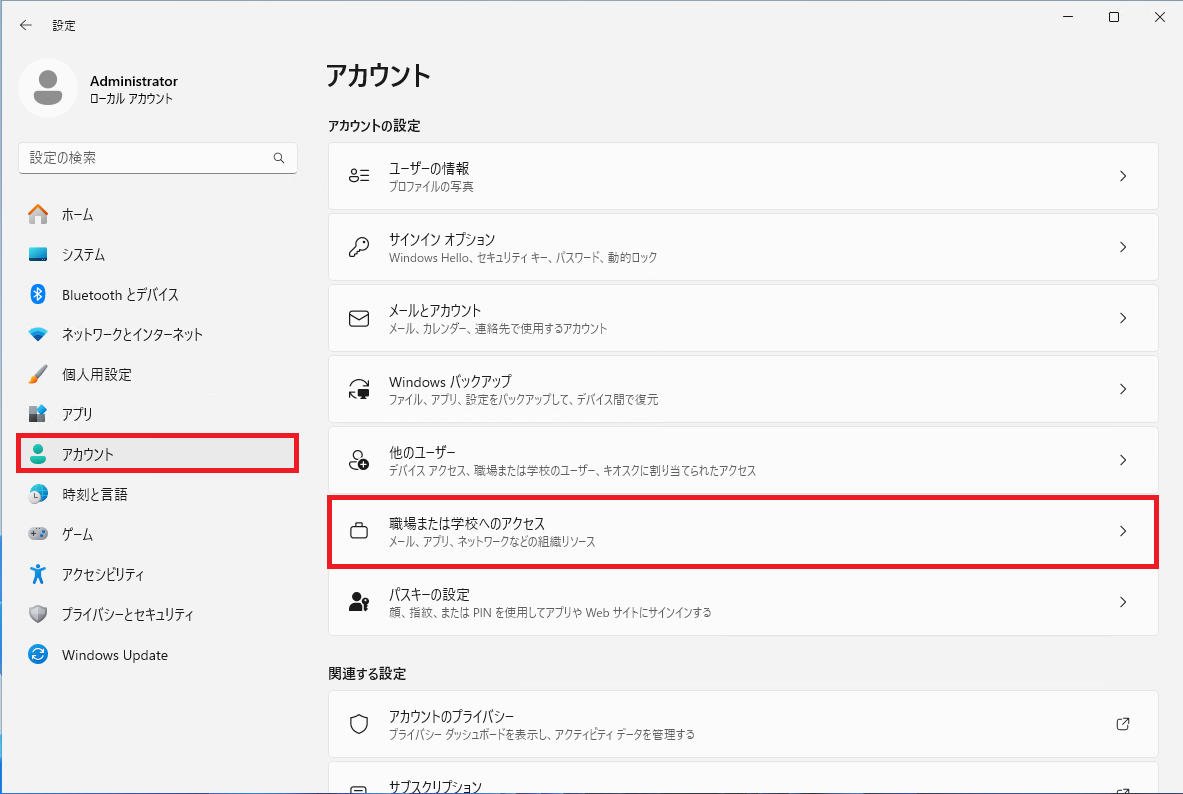
Task: Open アカウントのプライバシー related setting
Action: click(743, 724)
